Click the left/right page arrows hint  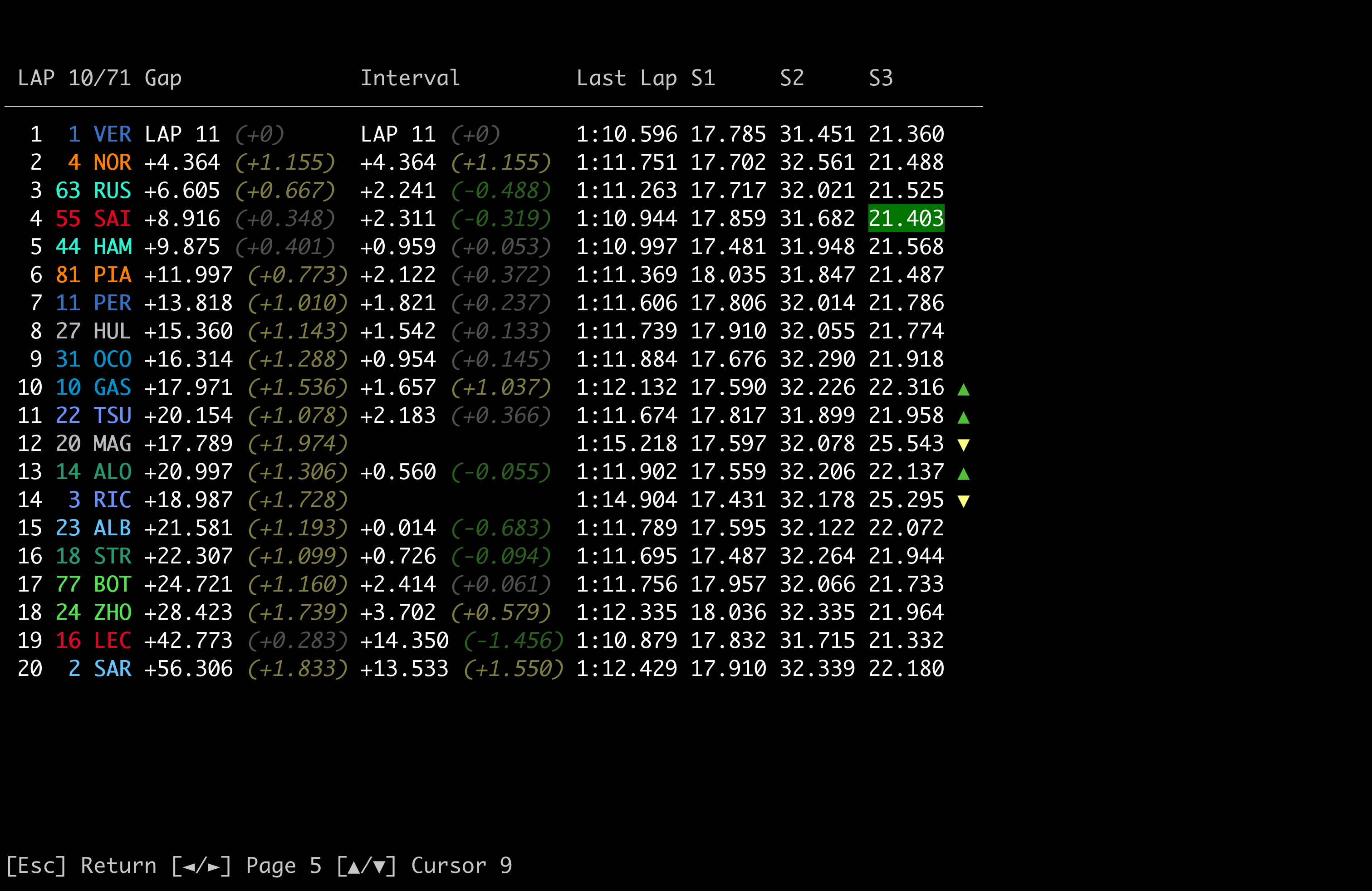coord(201,866)
